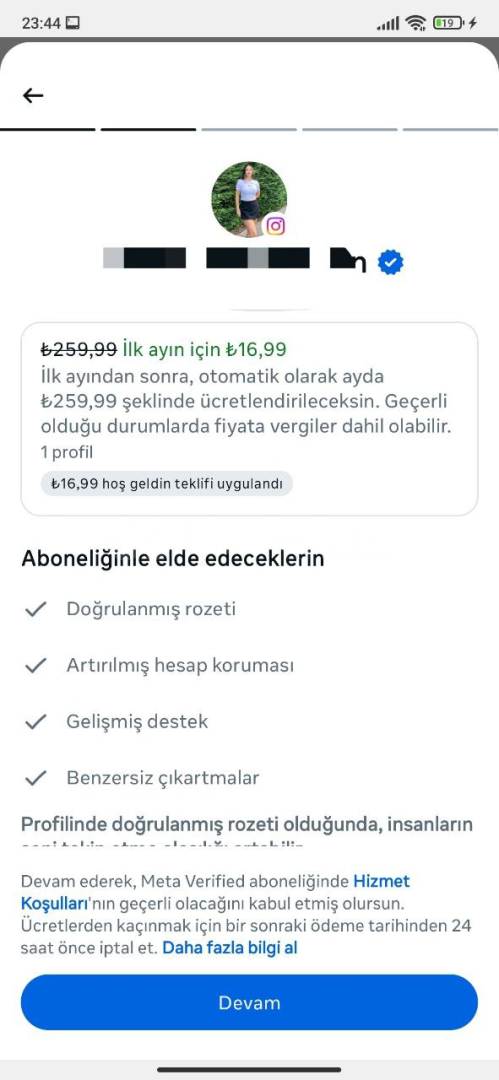This screenshot has height=1080, width=499.
Task: Tap the first progress step segment
Action: [x=48, y=129]
